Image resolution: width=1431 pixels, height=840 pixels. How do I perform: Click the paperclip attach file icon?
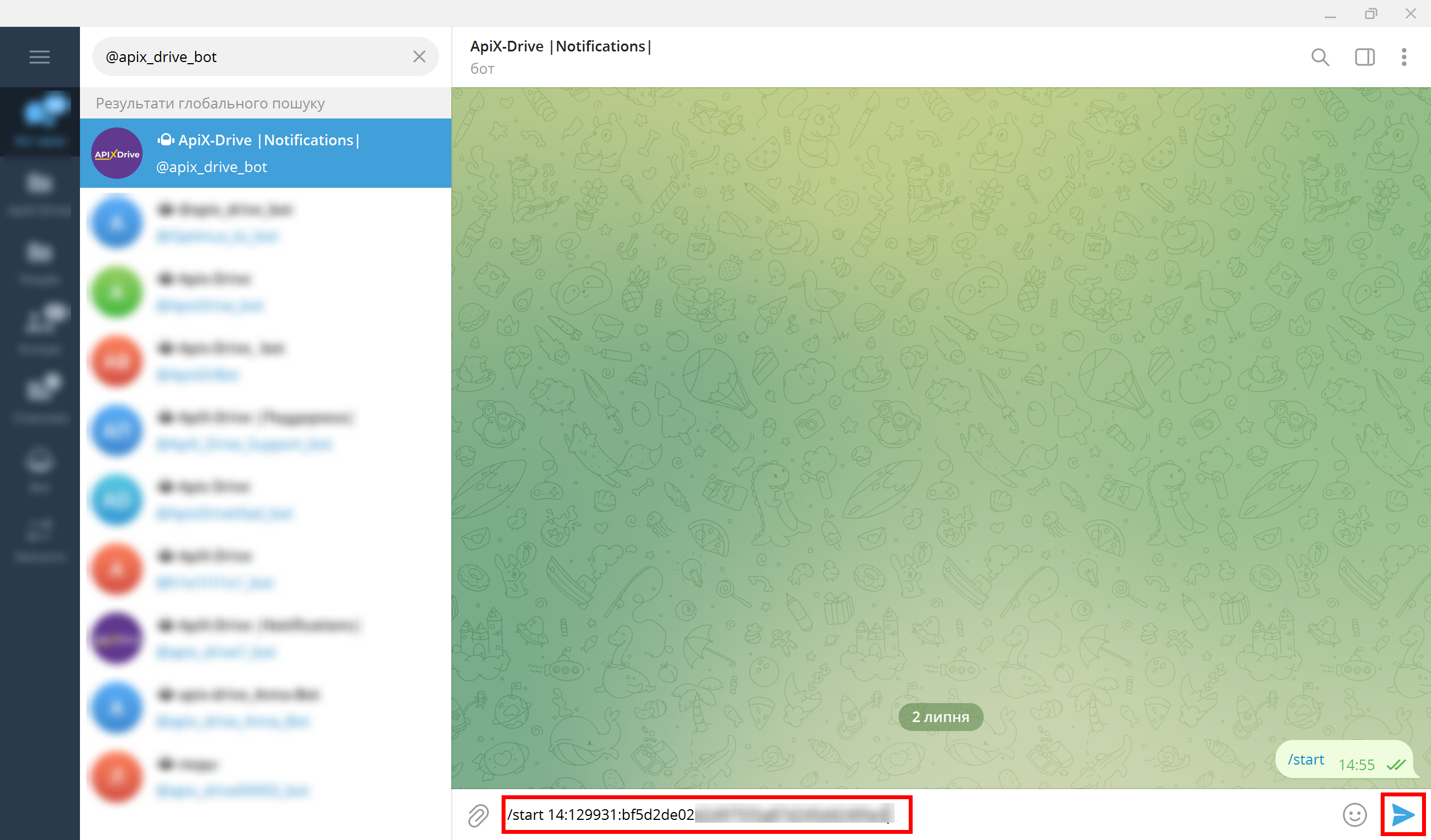tap(478, 815)
